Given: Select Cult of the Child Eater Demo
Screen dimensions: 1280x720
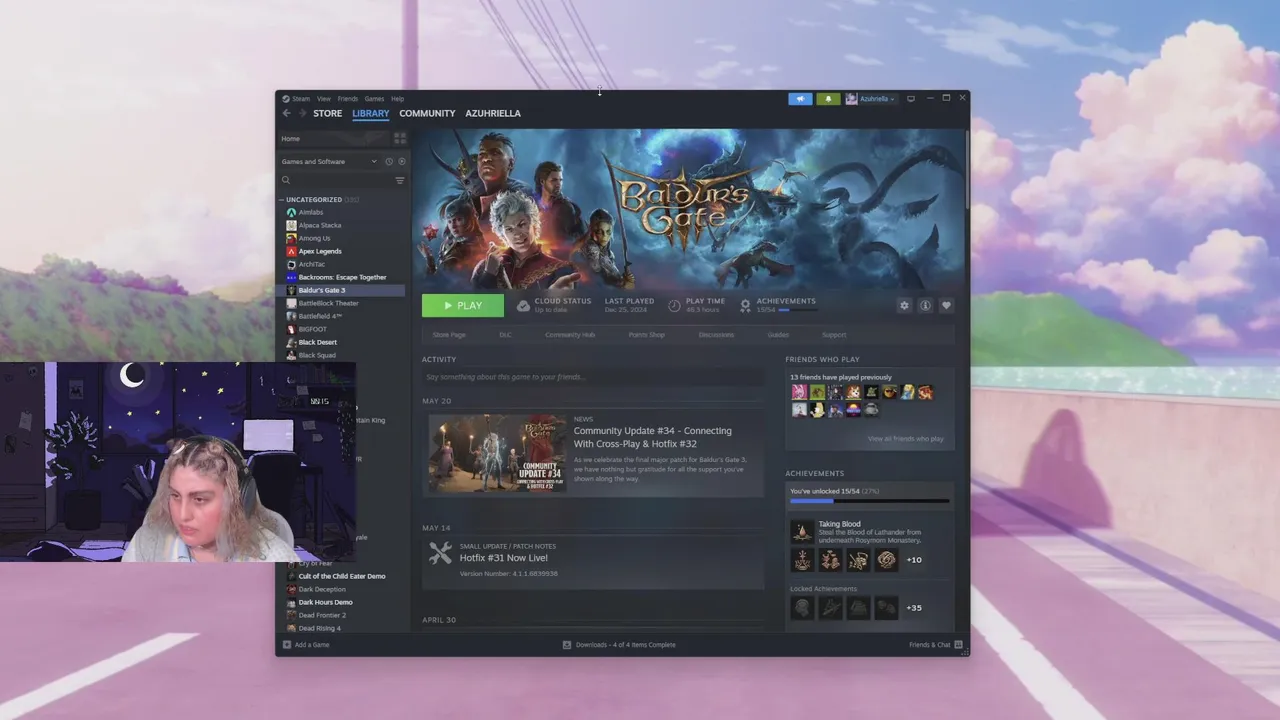Looking at the screenshot, I should (341, 576).
